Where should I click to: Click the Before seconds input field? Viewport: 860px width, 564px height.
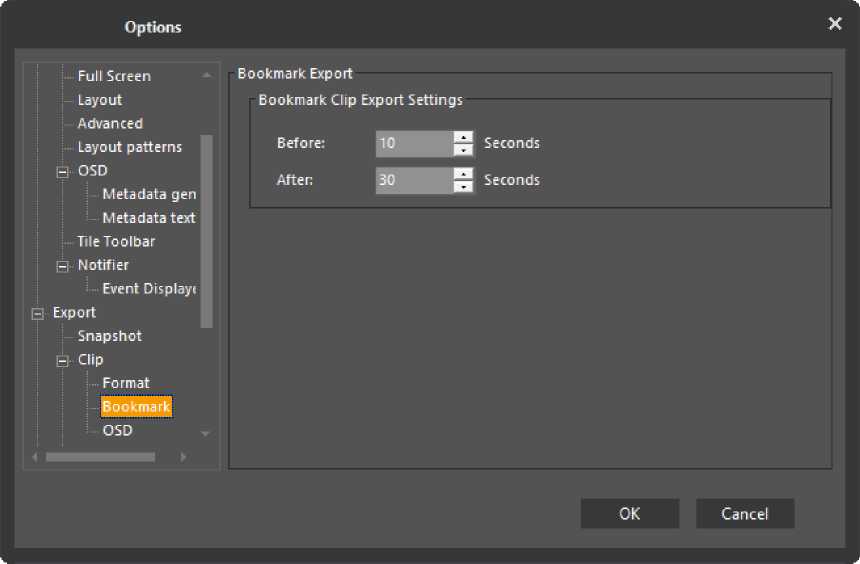(x=414, y=143)
